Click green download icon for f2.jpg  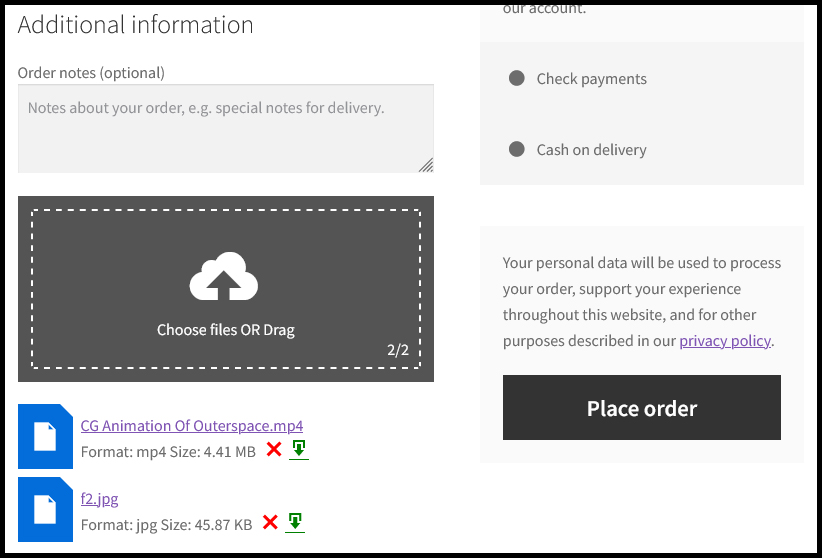295,522
